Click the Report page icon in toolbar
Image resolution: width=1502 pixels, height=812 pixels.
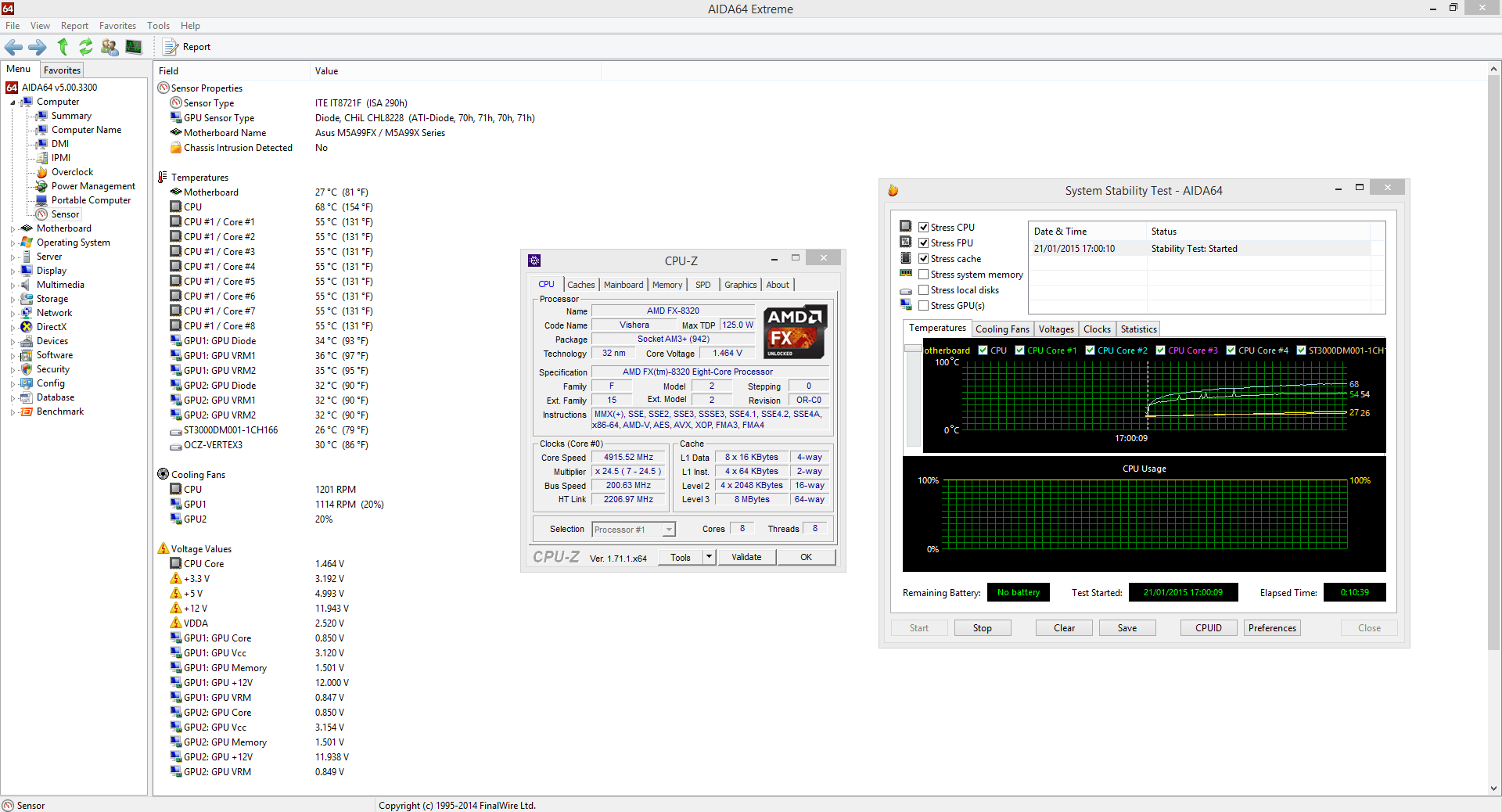point(171,47)
